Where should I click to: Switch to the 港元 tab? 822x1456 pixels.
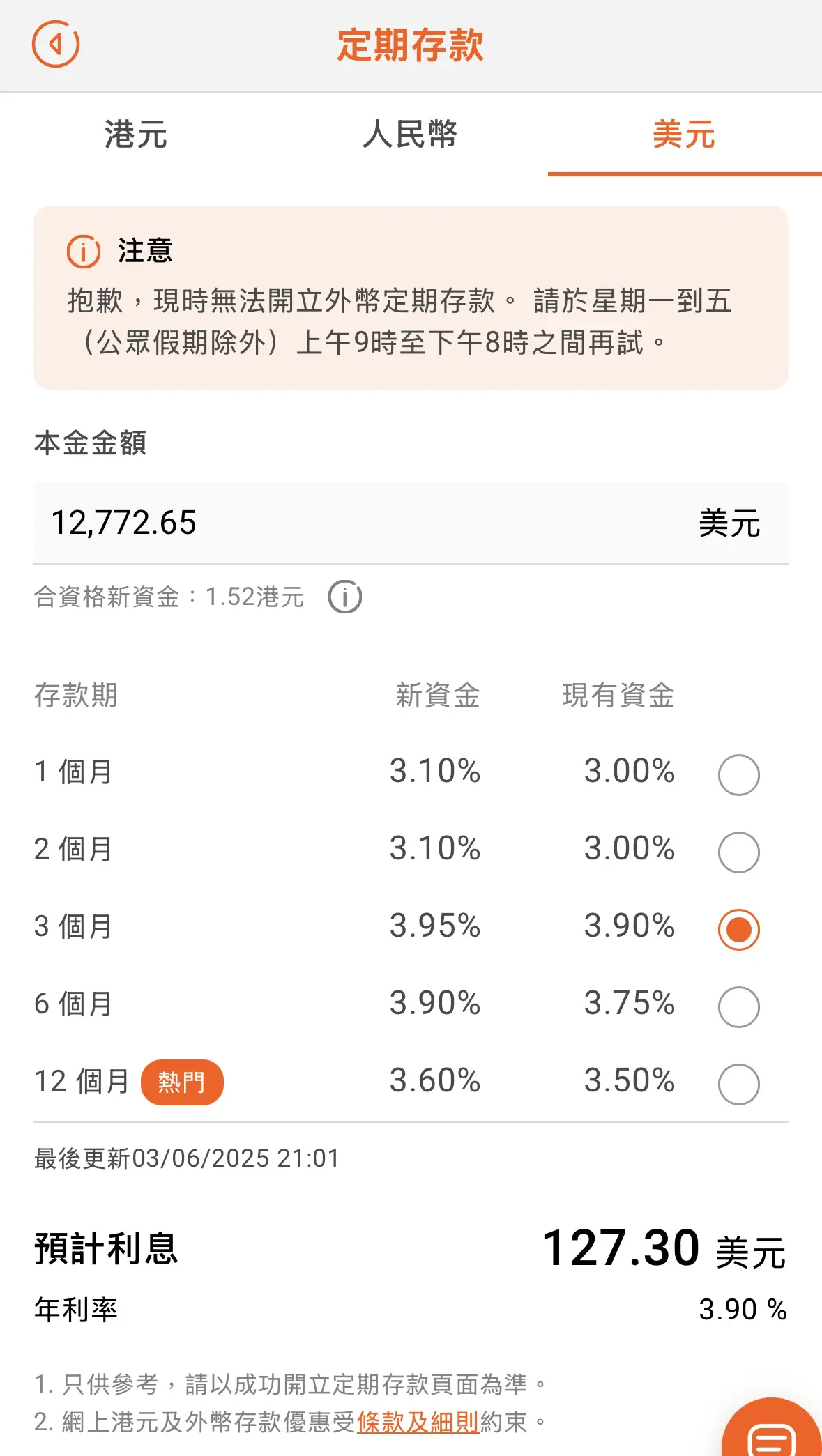pyautogui.click(x=137, y=134)
